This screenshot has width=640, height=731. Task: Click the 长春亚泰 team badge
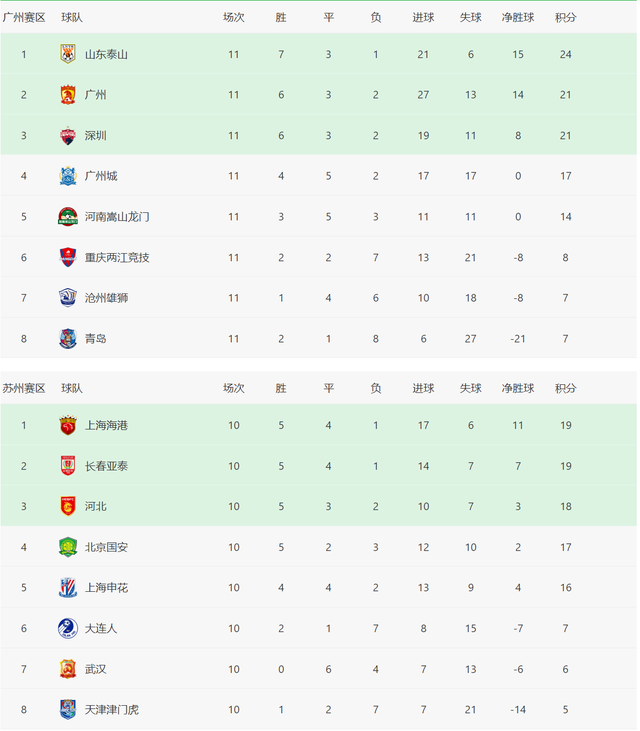point(68,466)
